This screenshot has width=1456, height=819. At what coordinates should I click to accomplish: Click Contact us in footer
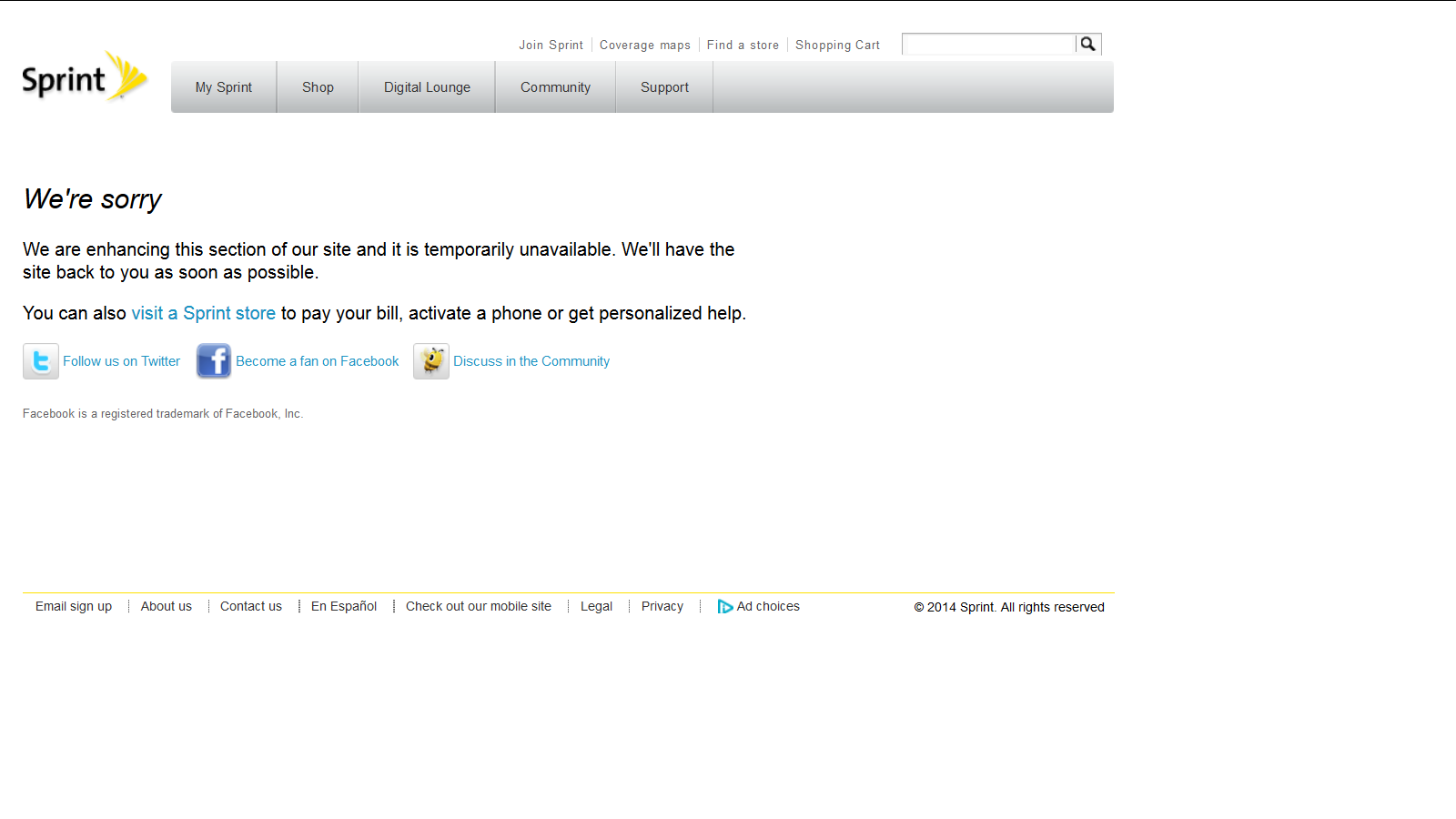(251, 606)
